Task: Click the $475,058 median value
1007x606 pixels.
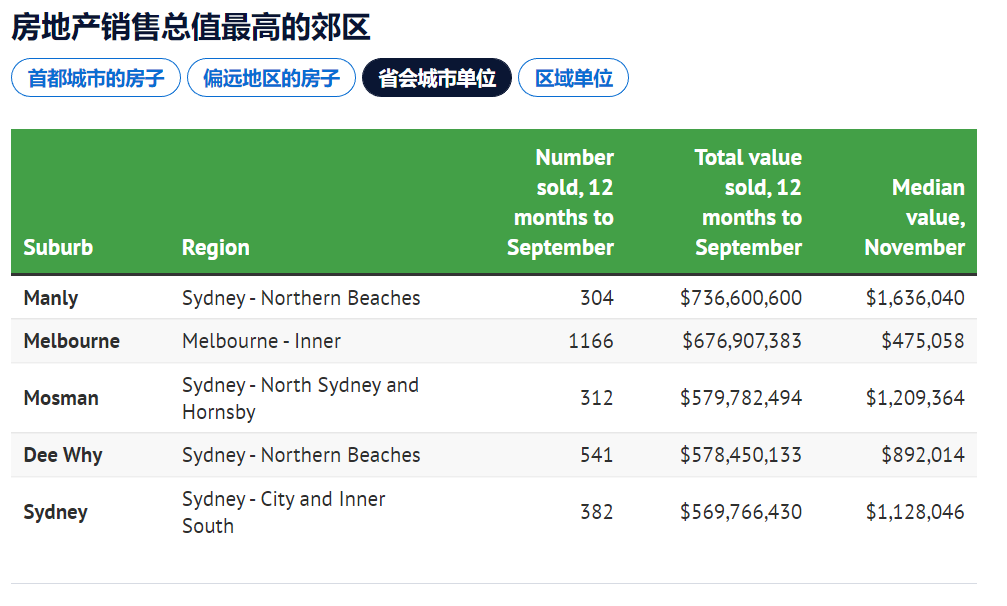Action: click(923, 341)
